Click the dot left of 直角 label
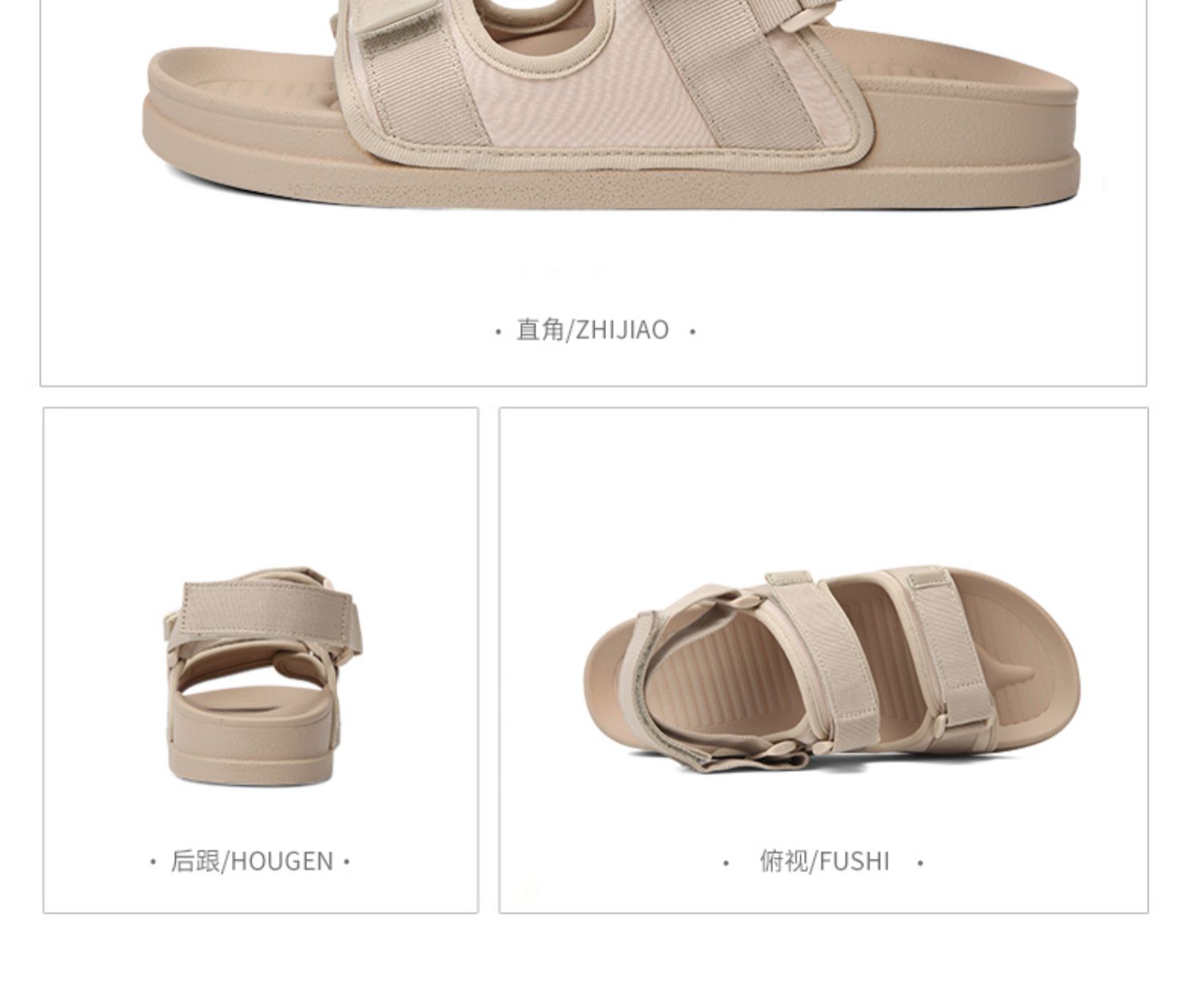Image resolution: width=1199 pixels, height=1008 pixels. tap(498, 331)
